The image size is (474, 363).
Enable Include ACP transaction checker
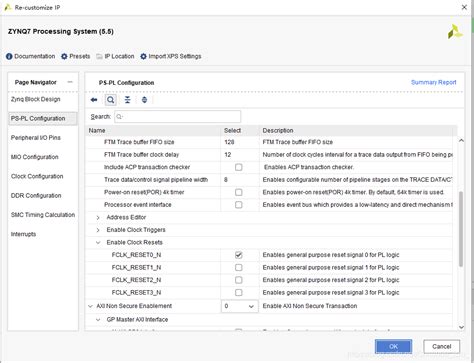coord(238,167)
